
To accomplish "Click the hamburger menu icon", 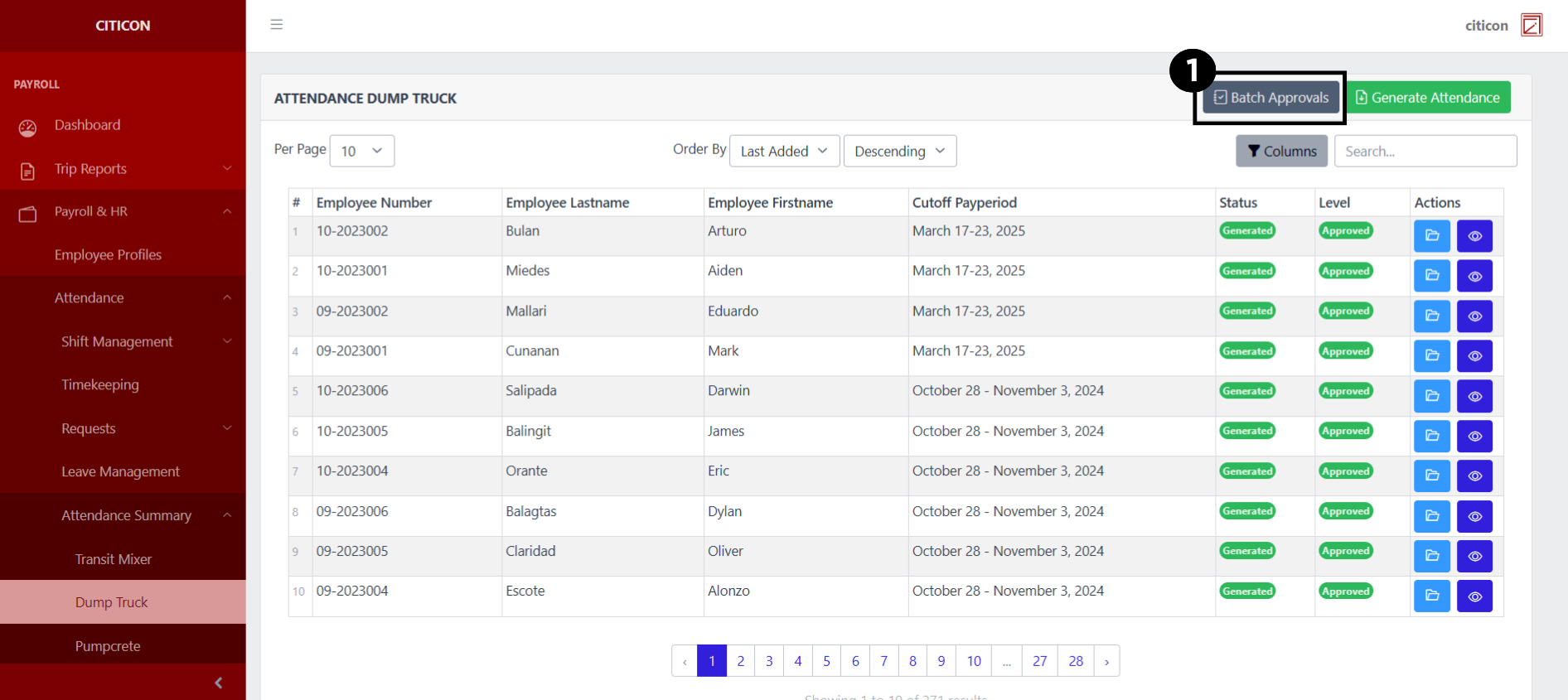I will 277,25.
